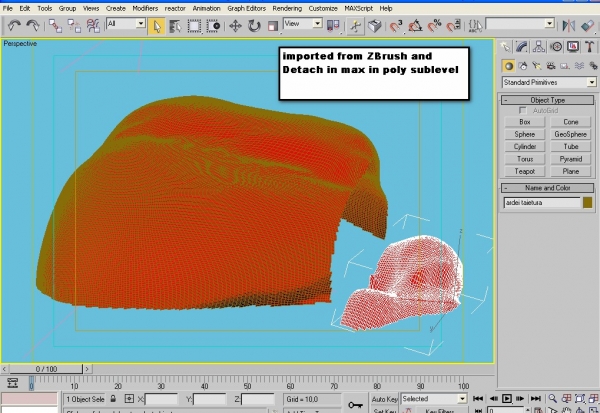Viewport: 600px width, 413px height.
Task: Enable the AutoGrid checkbox
Action: pyautogui.click(x=523, y=111)
